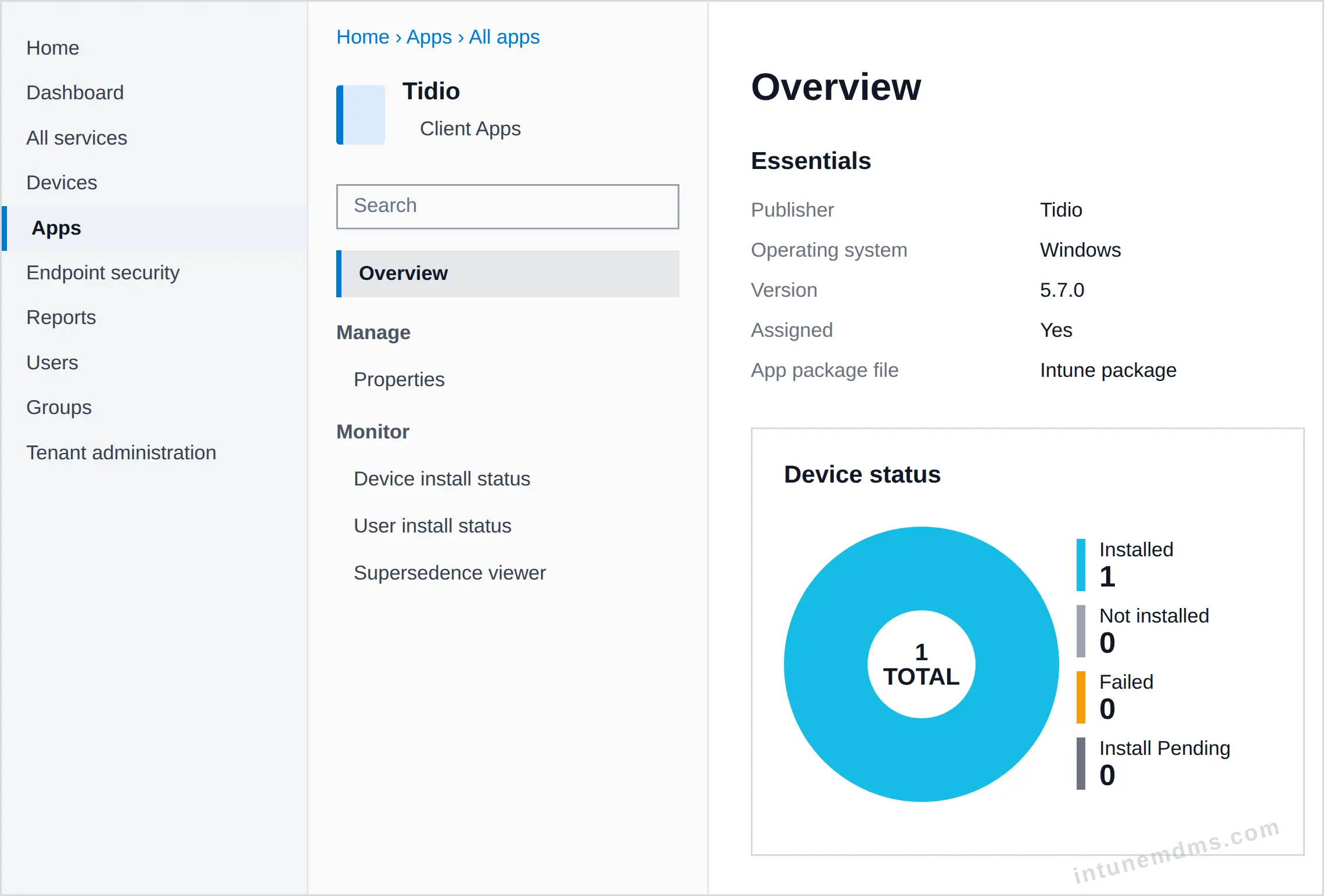This screenshot has height=896, width=1324.
Task: Click the Version label
Action: click(784, 290)
